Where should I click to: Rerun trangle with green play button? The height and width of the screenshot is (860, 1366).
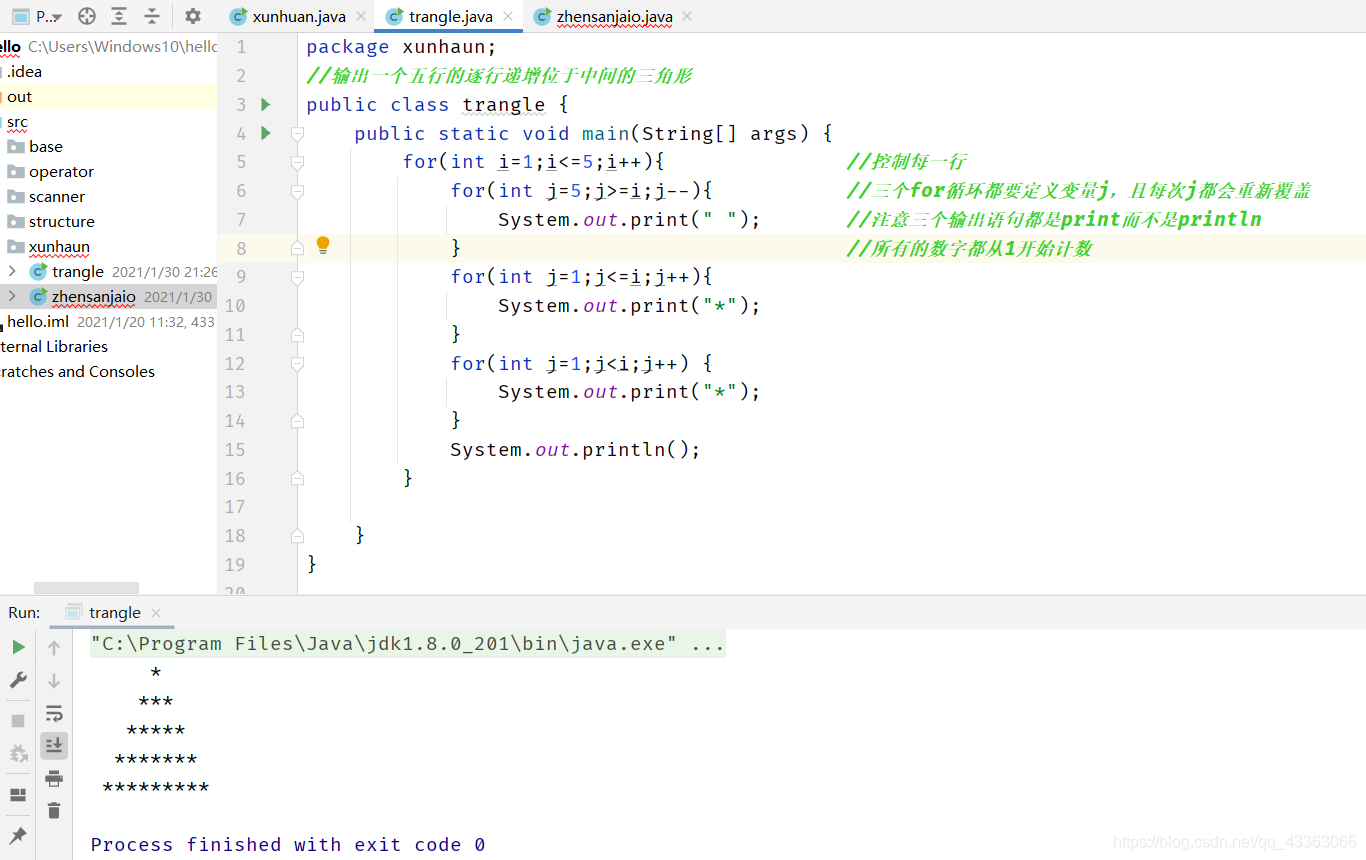click(18, 647)
